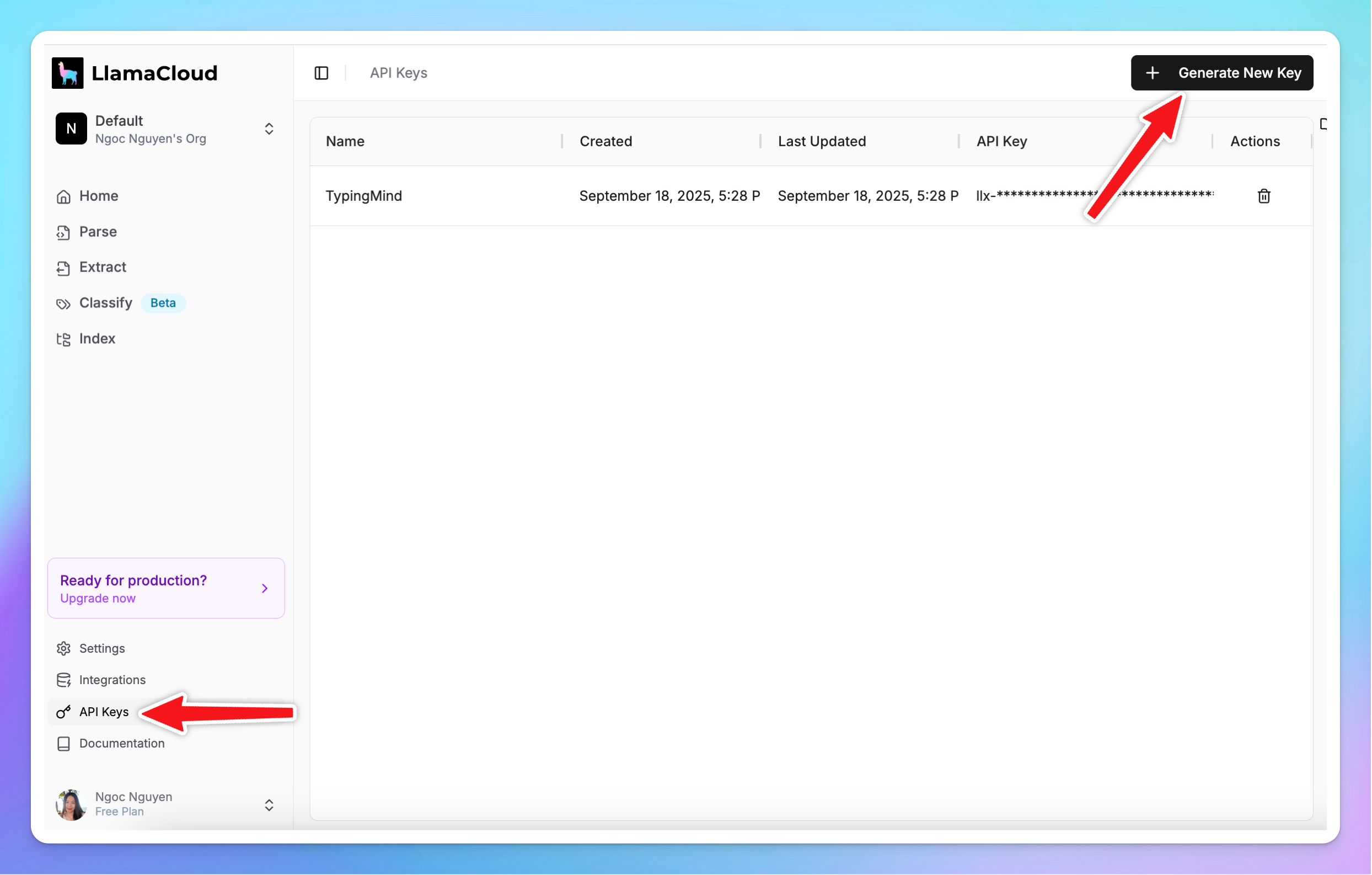
Task: Click the Name column header
Action: 345,141
